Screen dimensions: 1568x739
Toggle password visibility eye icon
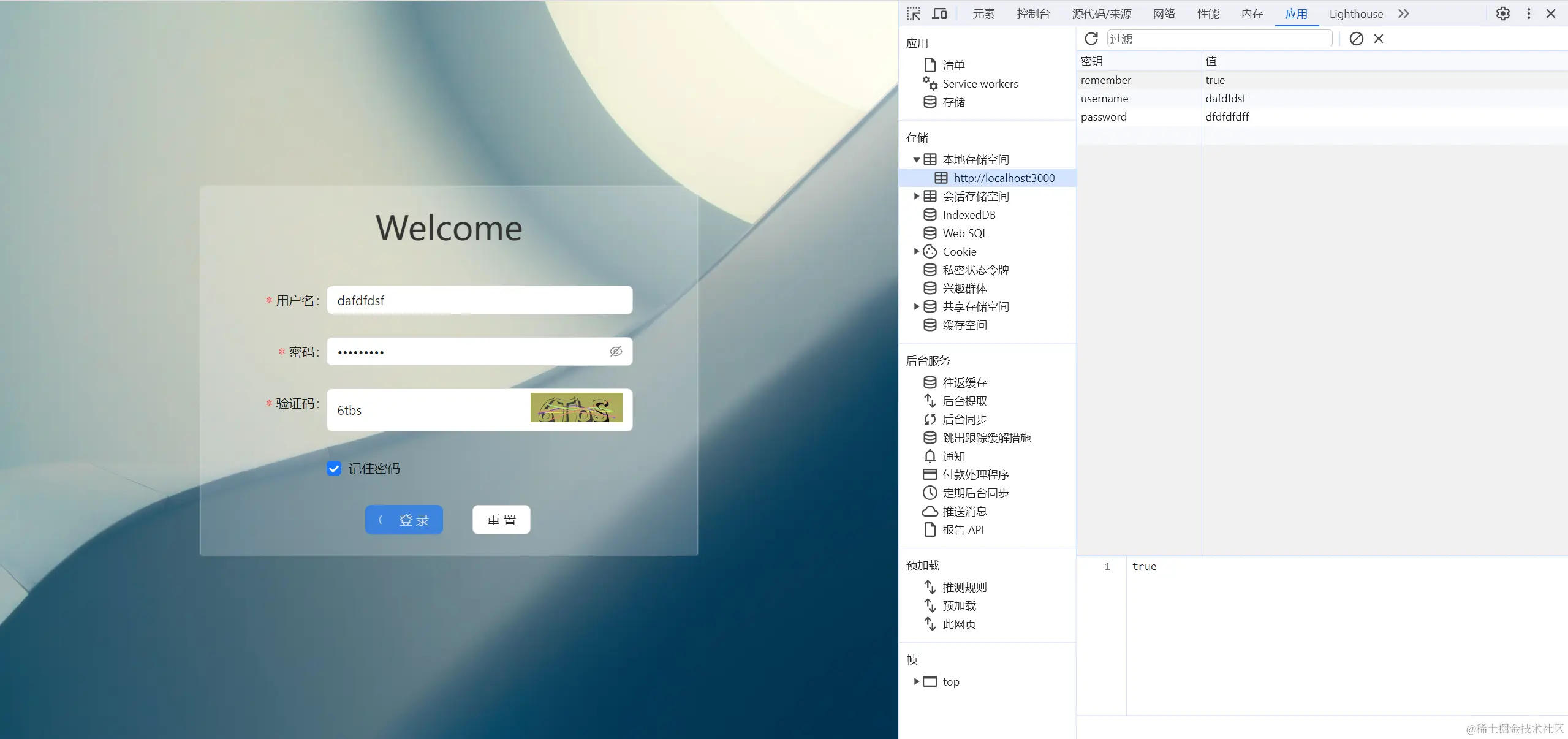(x=616, y=351)
